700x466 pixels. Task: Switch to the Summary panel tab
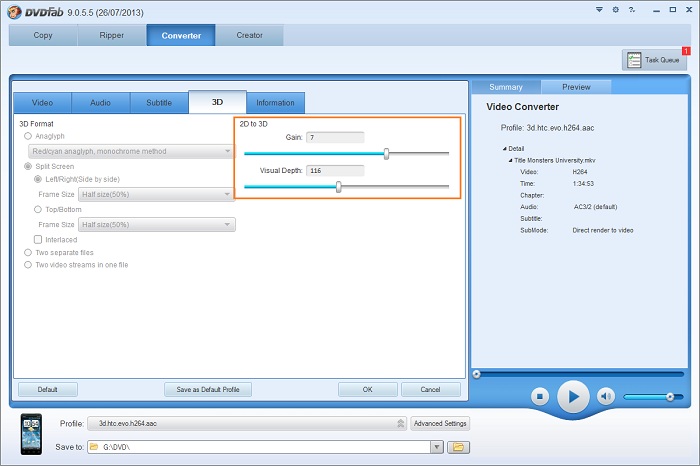tap(506, 87)
